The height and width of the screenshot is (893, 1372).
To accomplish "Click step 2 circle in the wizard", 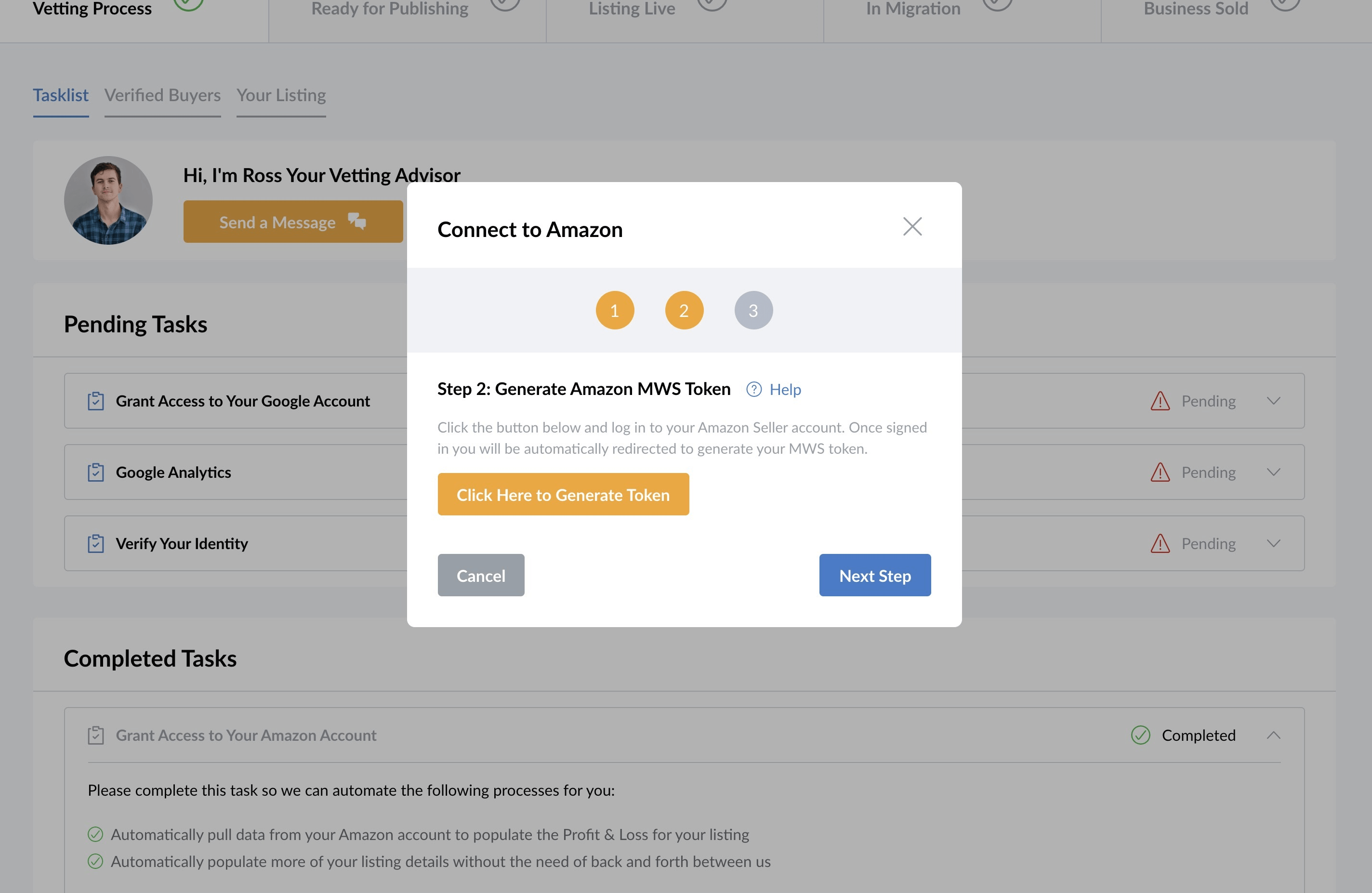I will tap(684, 310).
